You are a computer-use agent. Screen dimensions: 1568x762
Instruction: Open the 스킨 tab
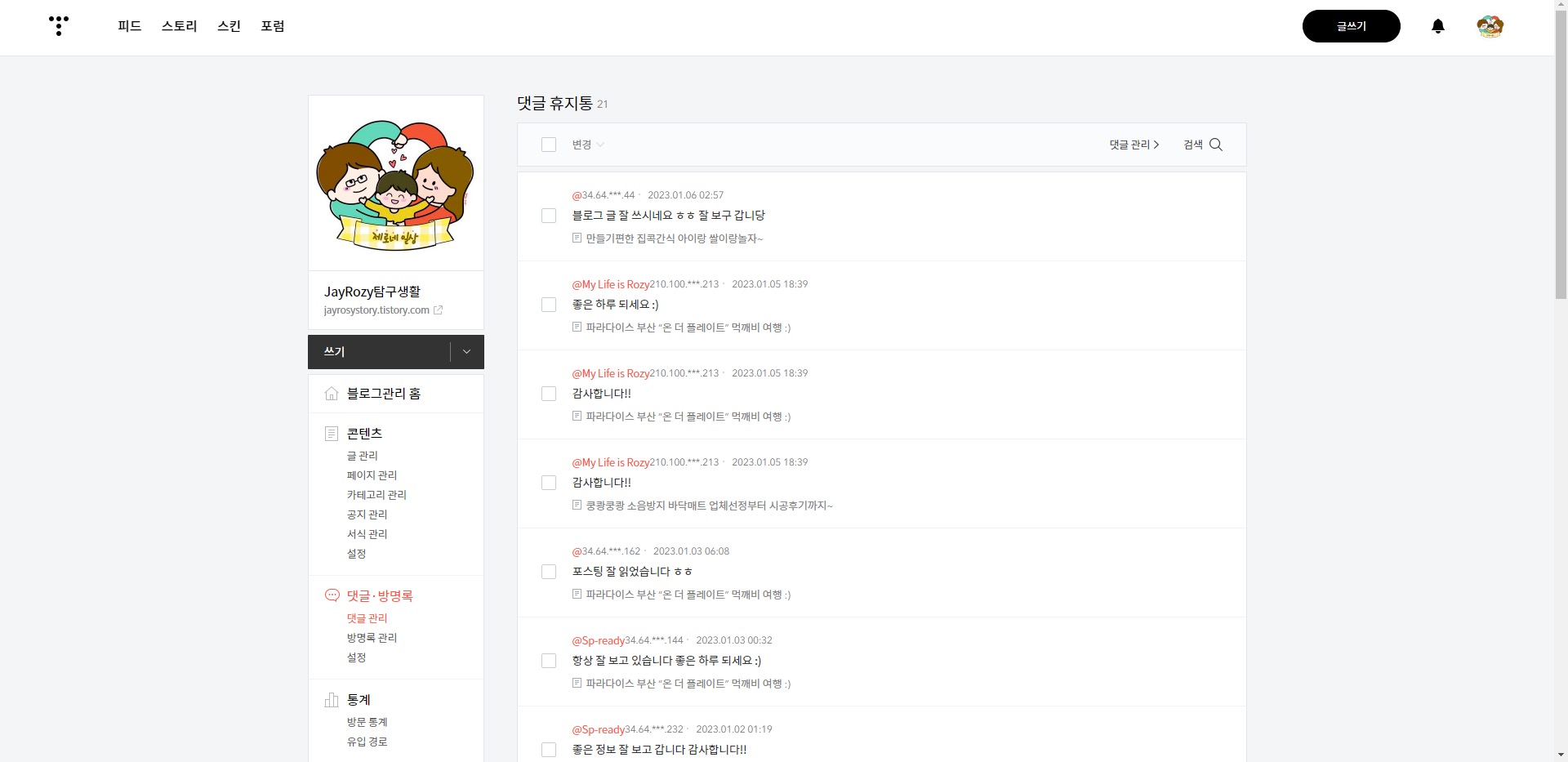coord(229,26)
